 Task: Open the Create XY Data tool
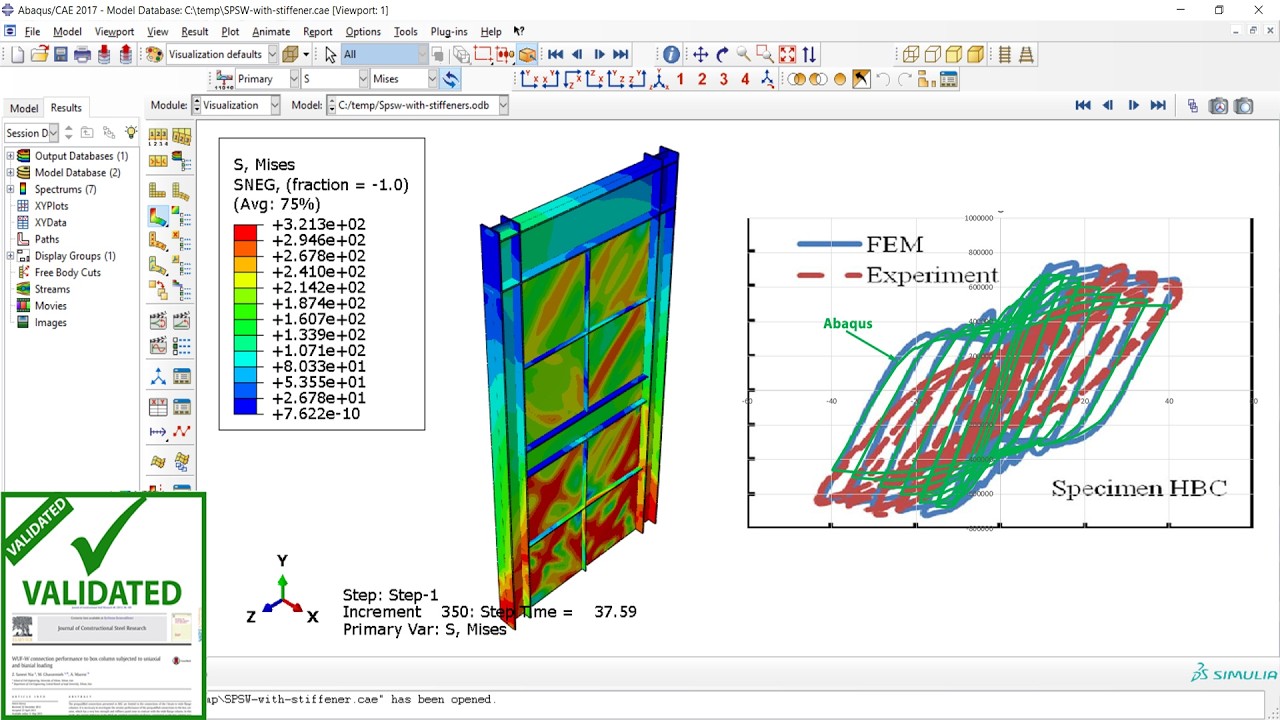tap(158, 407)
